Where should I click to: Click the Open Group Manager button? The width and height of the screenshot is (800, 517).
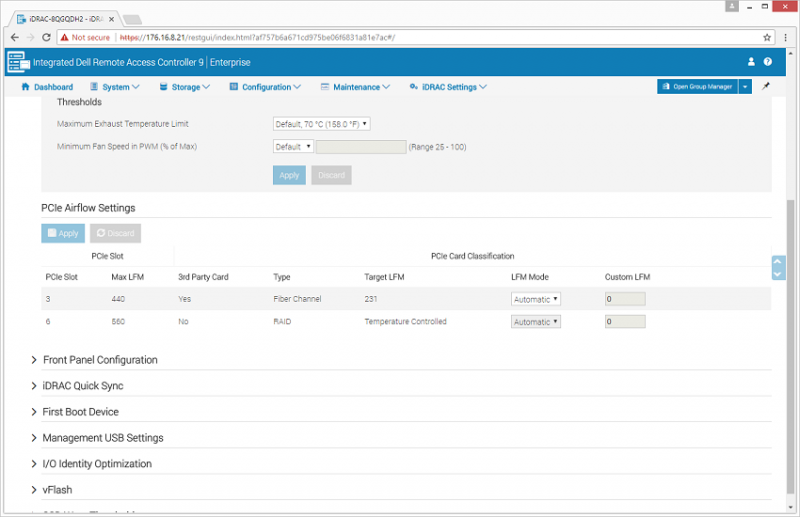(x=697, y=87)
